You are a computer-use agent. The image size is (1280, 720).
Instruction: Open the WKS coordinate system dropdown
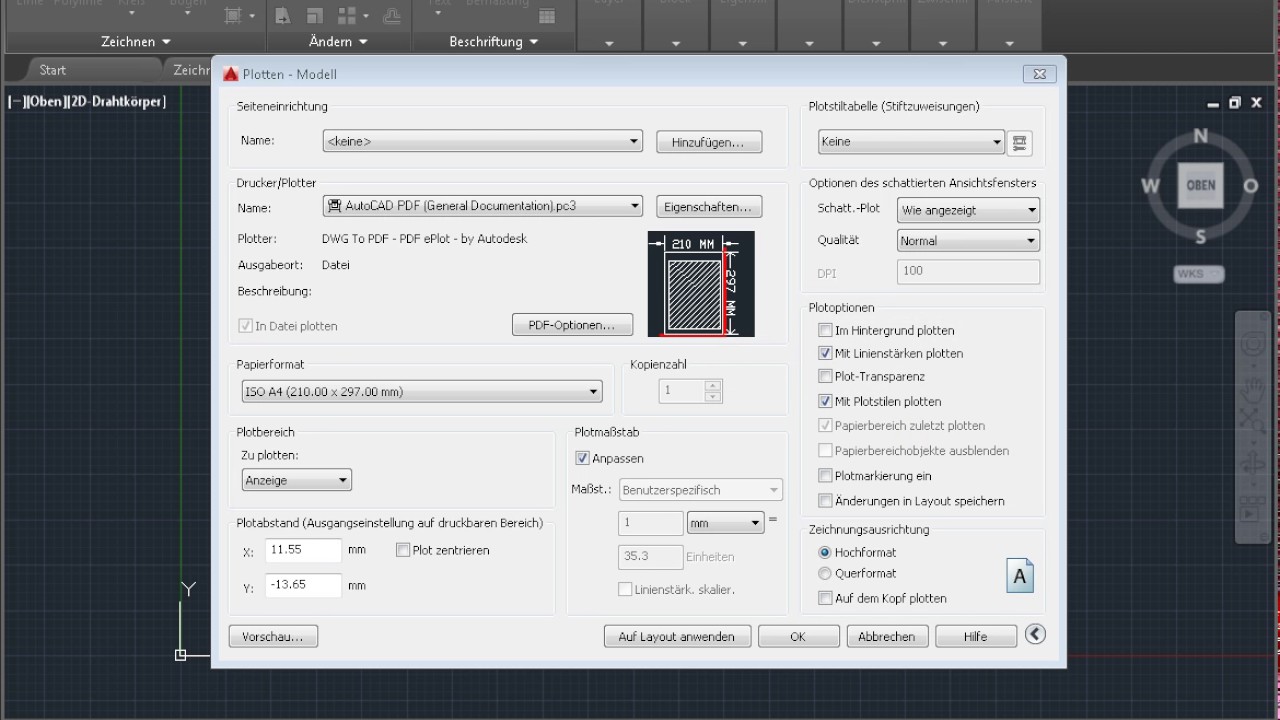click(x=1200, y=274)
